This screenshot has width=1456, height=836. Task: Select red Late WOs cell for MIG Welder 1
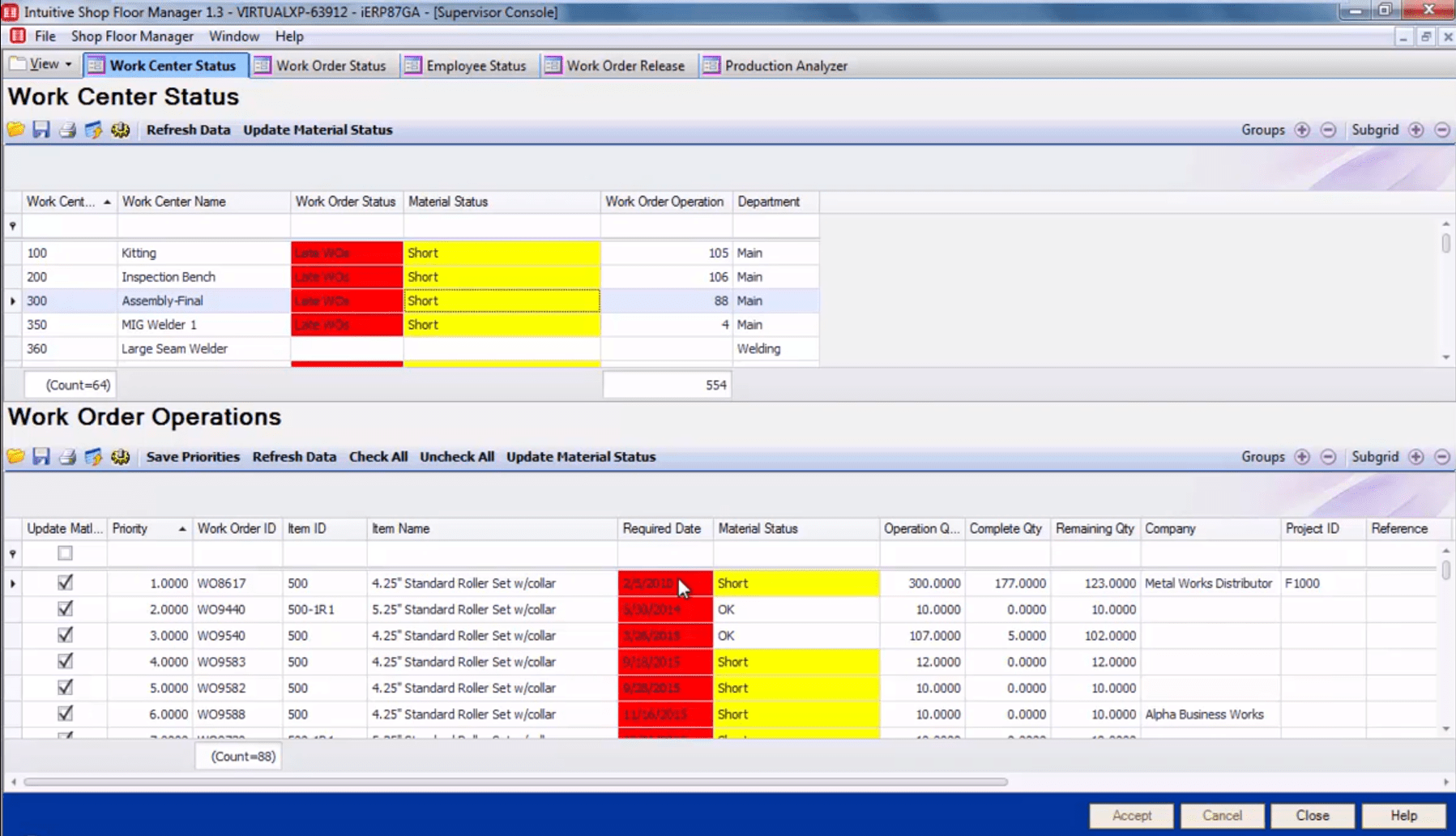347,325
